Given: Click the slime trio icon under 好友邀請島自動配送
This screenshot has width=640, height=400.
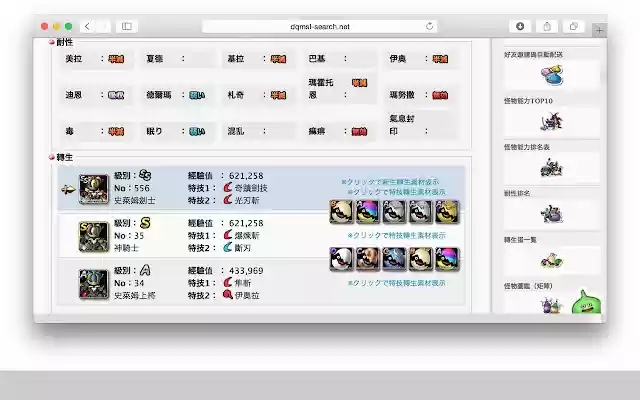Looking at the screenshot, I should (552, 76).
